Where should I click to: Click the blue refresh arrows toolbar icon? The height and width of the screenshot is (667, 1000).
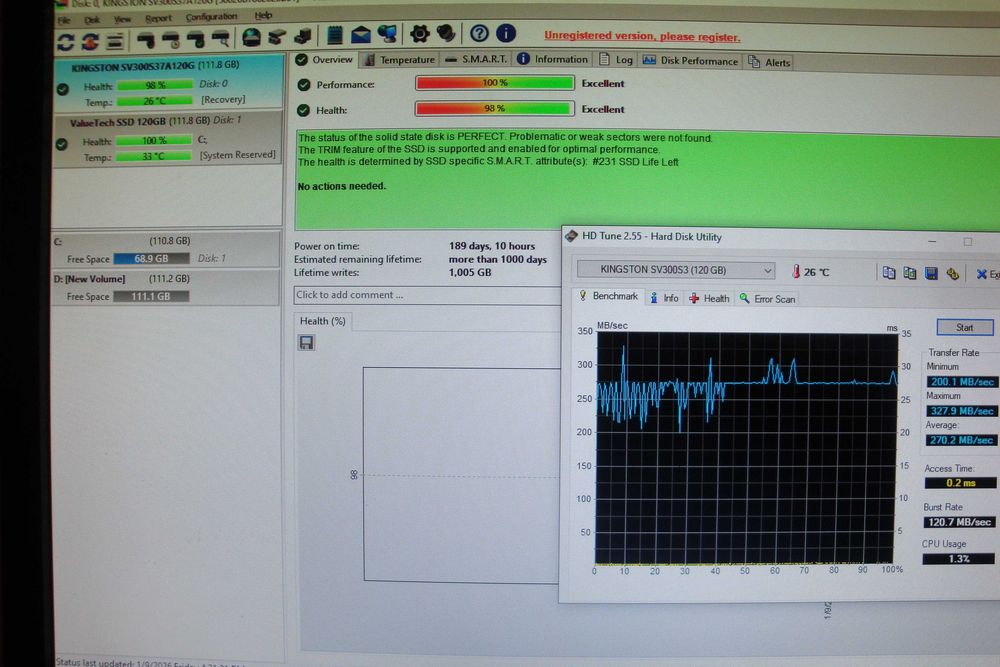(66, 42)
